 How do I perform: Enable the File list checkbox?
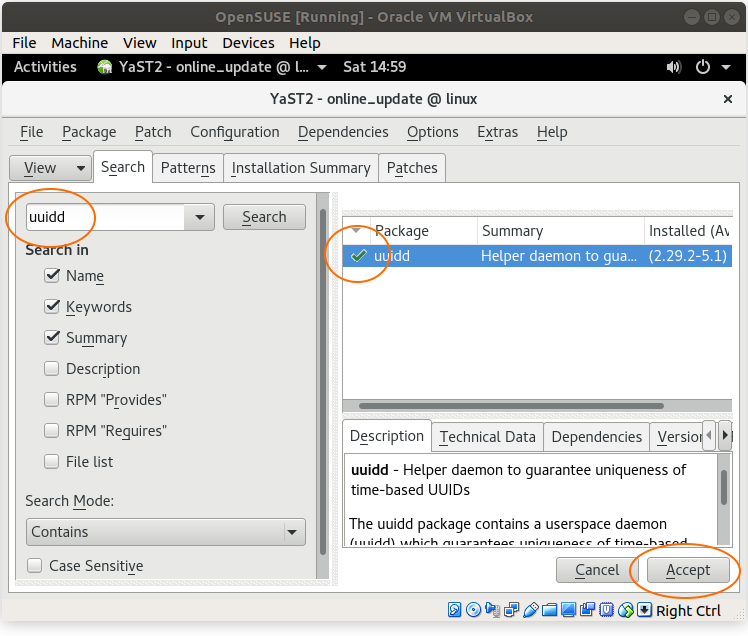[x=52, y=461]
